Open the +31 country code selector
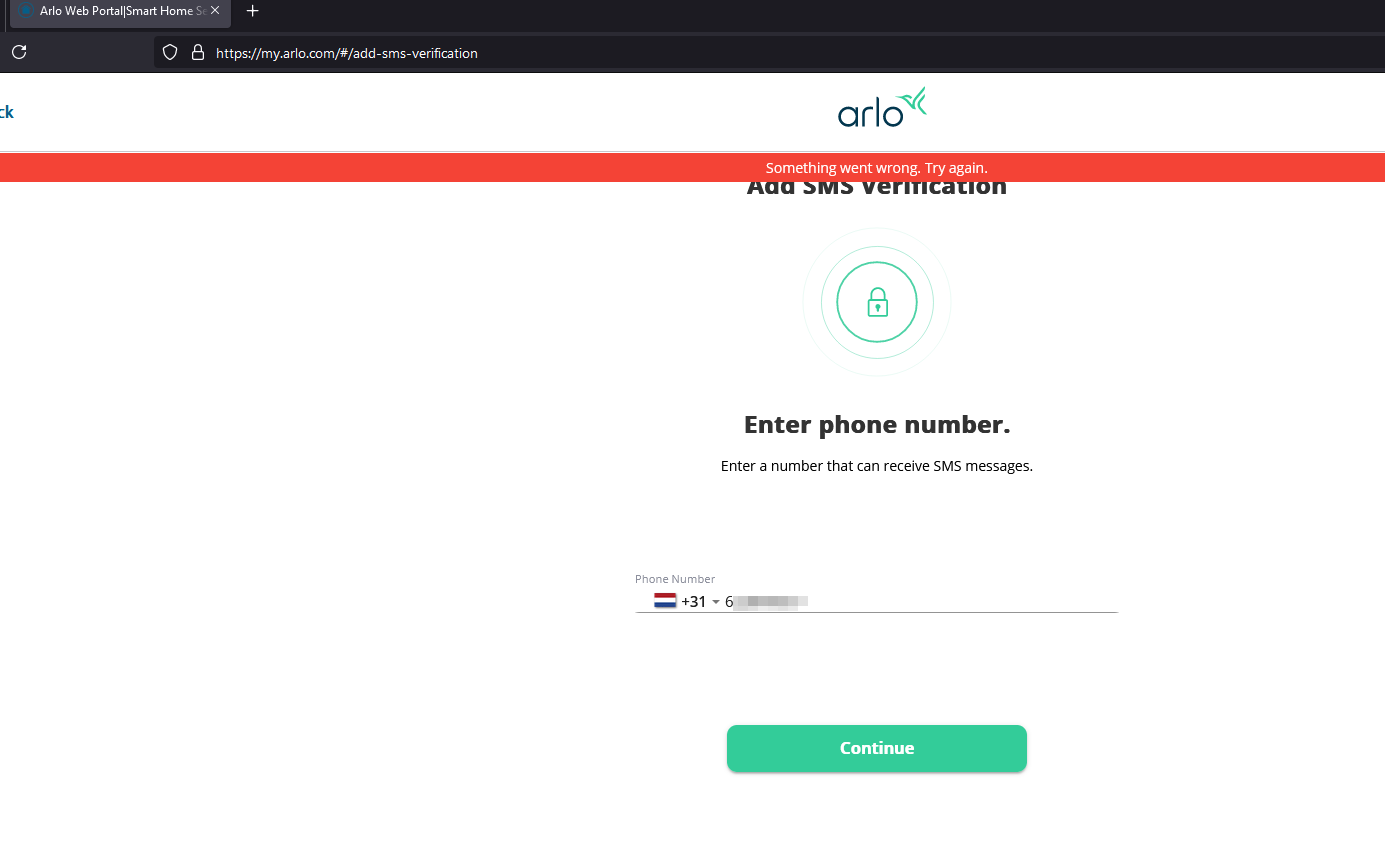 click(694, 601)
